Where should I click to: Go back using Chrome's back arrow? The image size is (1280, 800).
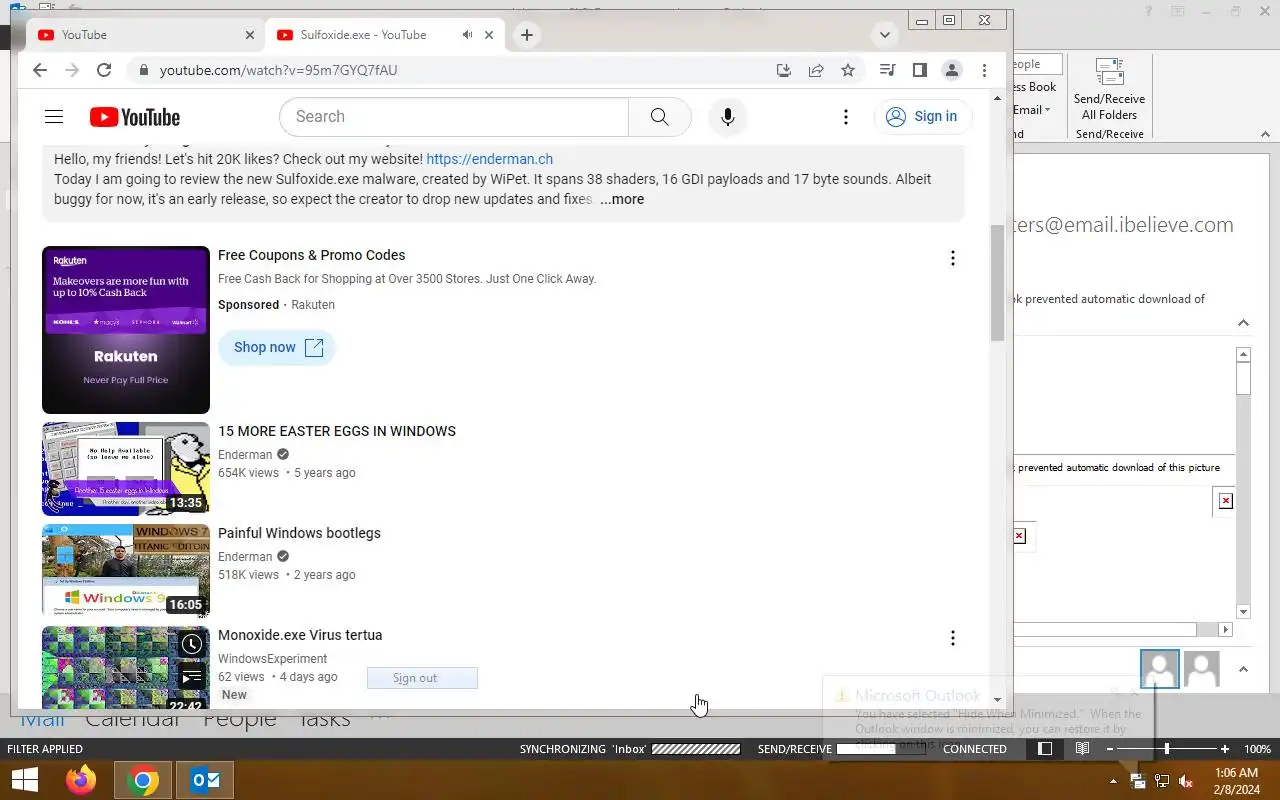tap(40, 70)
